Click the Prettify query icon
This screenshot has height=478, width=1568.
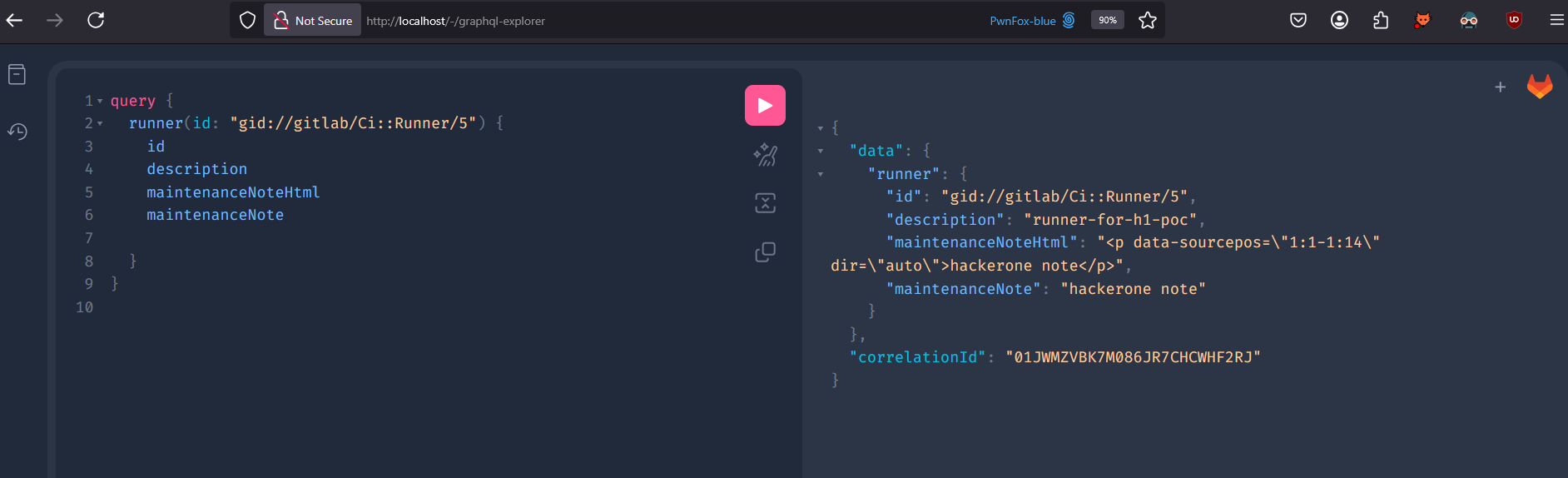[x=765, y=155]
